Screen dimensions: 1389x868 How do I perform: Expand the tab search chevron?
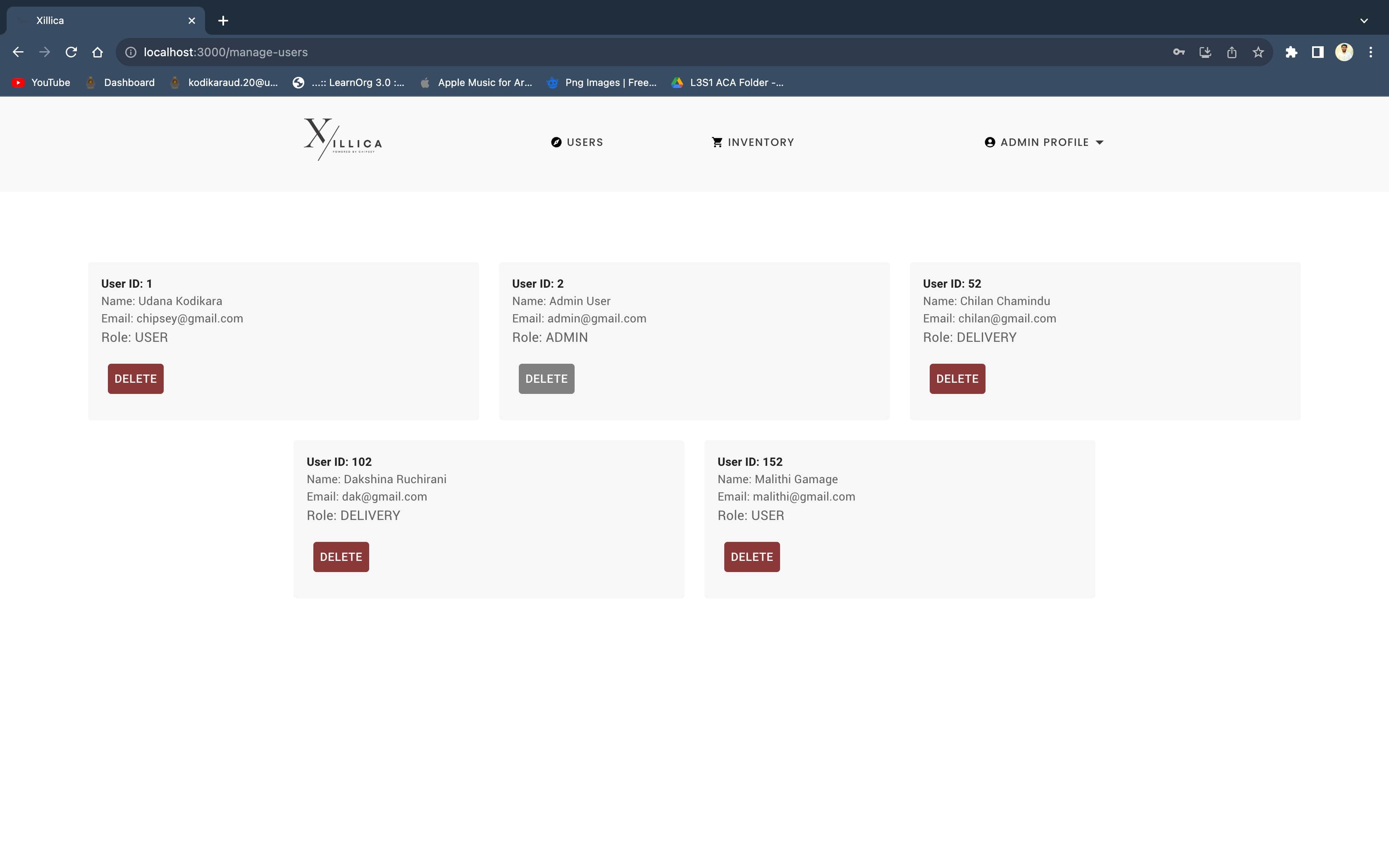(x=1364, y=21)
